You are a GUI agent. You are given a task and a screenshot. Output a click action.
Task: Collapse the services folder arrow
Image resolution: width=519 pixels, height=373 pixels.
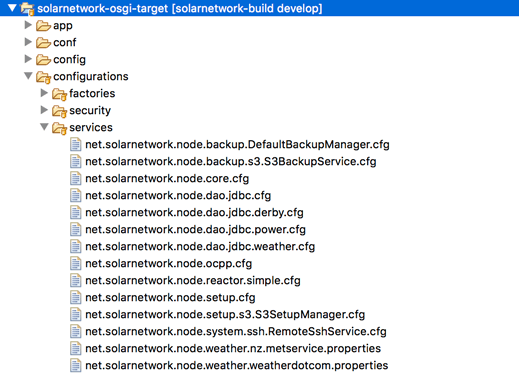[x=44, y=127]
